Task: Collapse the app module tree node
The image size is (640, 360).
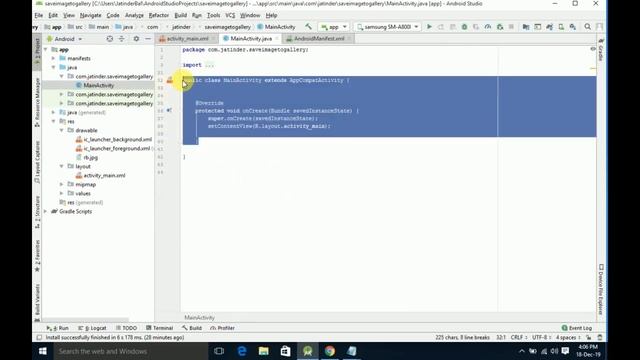Action: pyautogui.click(x=46, y=49)
